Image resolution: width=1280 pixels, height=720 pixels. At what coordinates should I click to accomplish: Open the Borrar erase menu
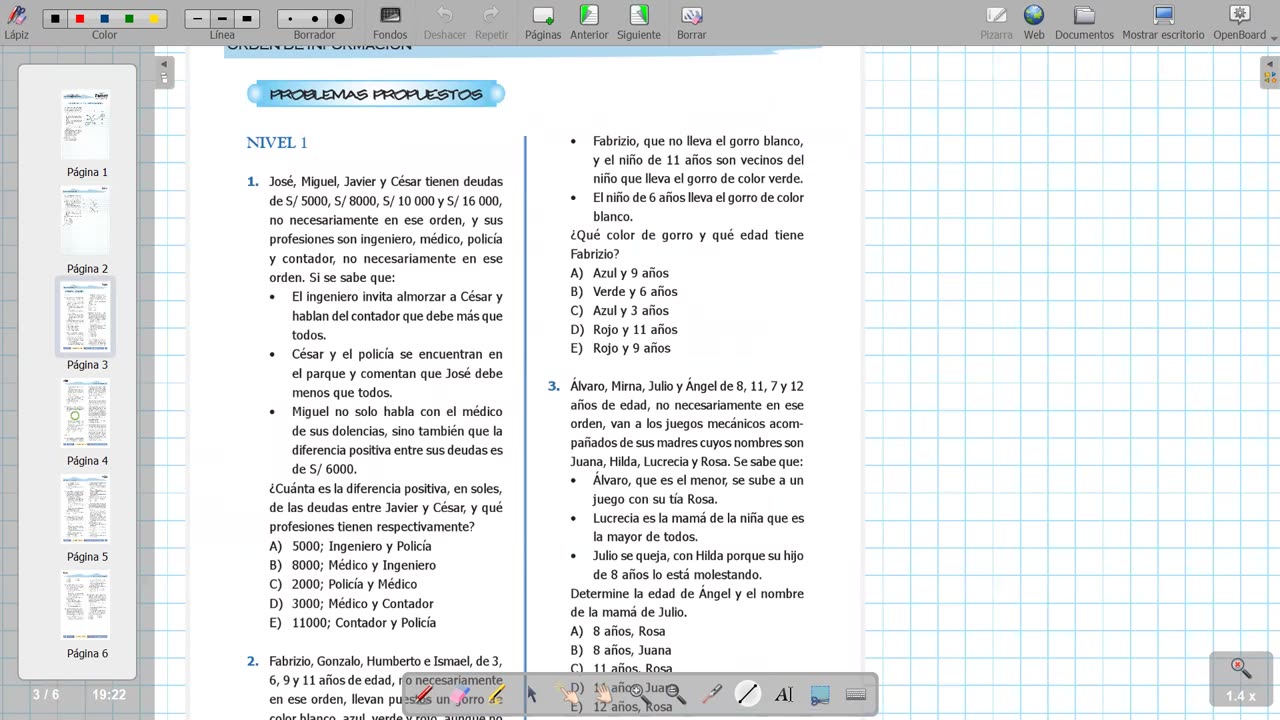[x=691, y=21]
